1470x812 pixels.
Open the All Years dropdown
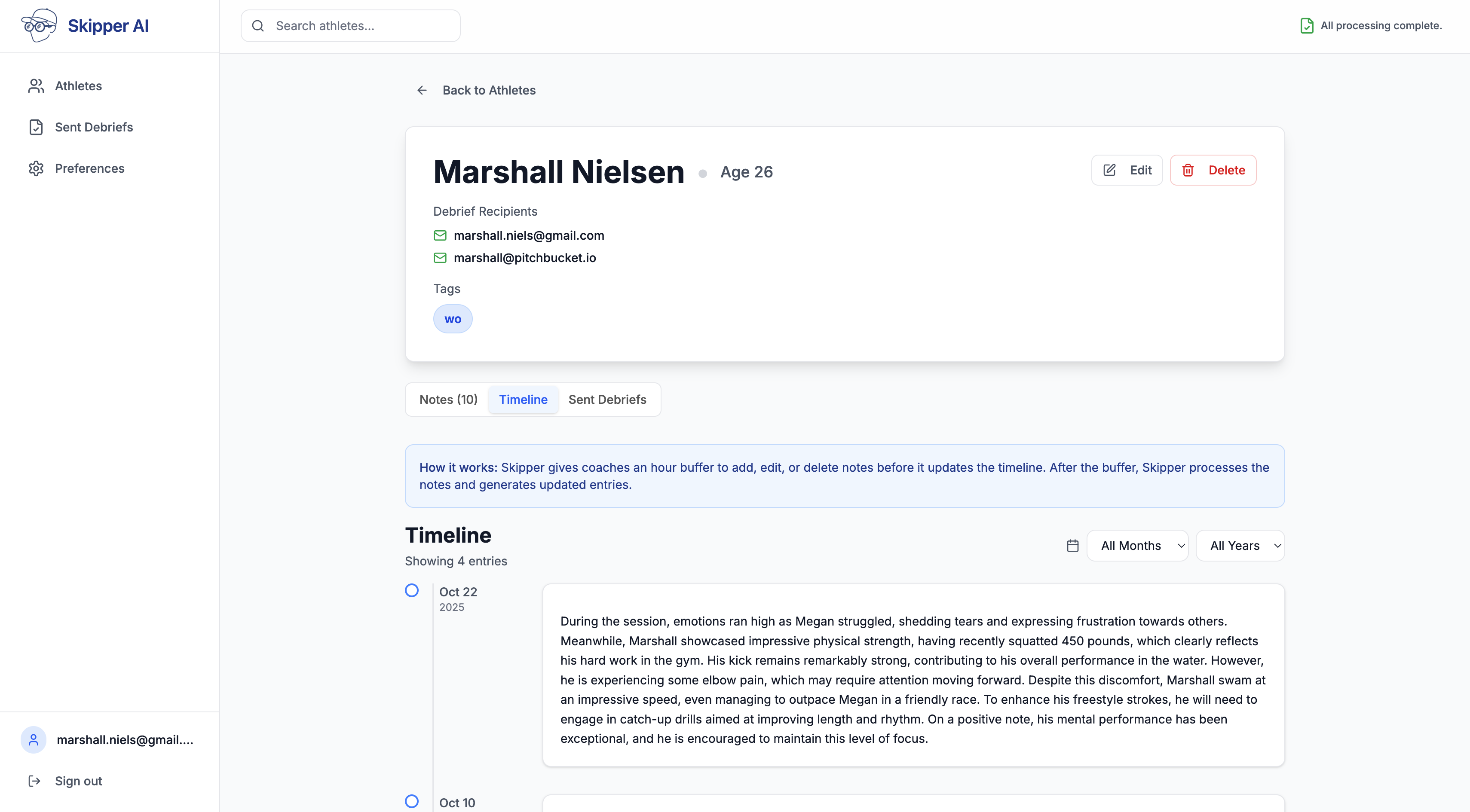[1240, 545]
